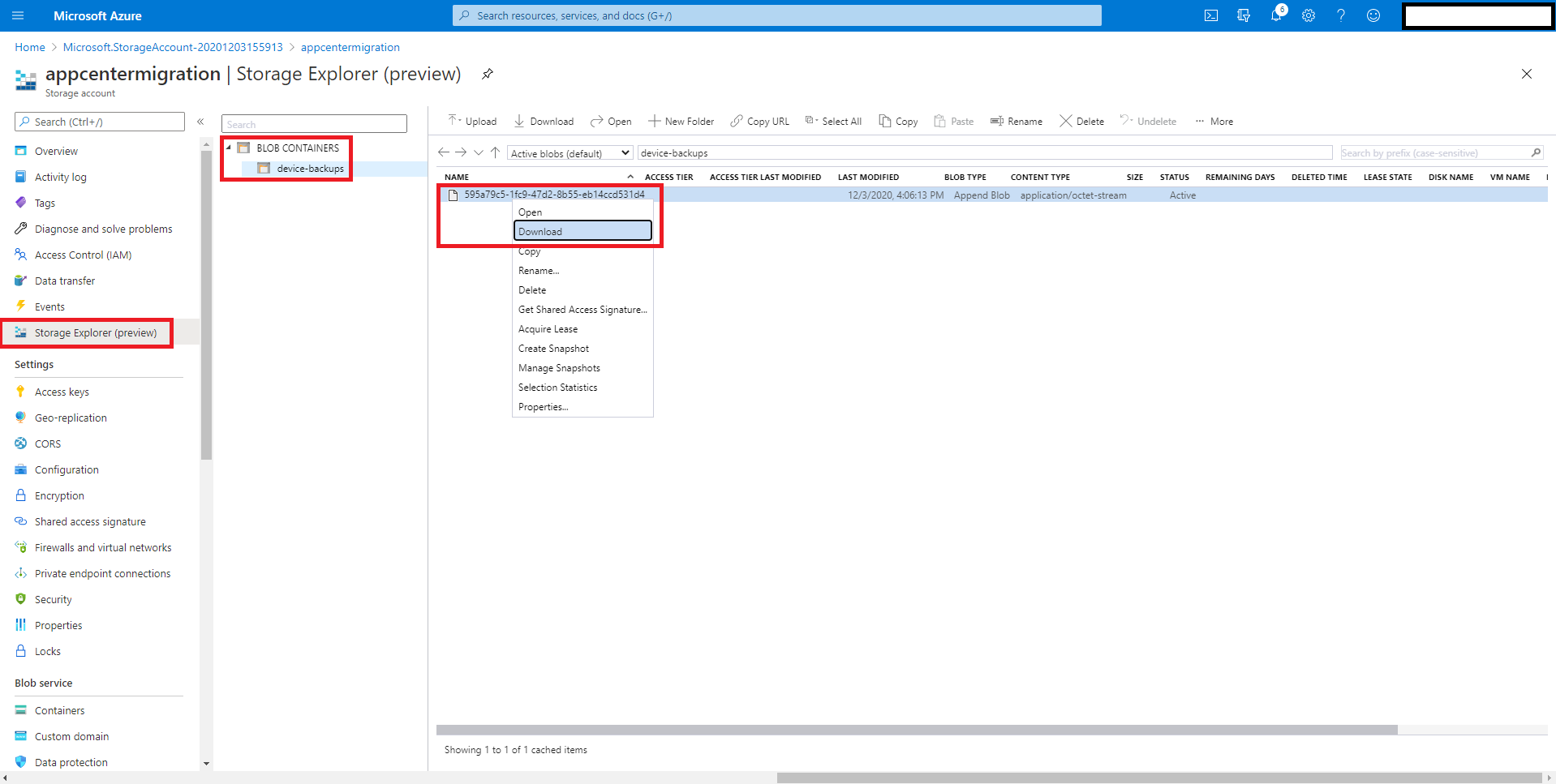This screenshot has width=1556, height=784.
Task: Navigate up one folder level arrow
Action: 495,152
